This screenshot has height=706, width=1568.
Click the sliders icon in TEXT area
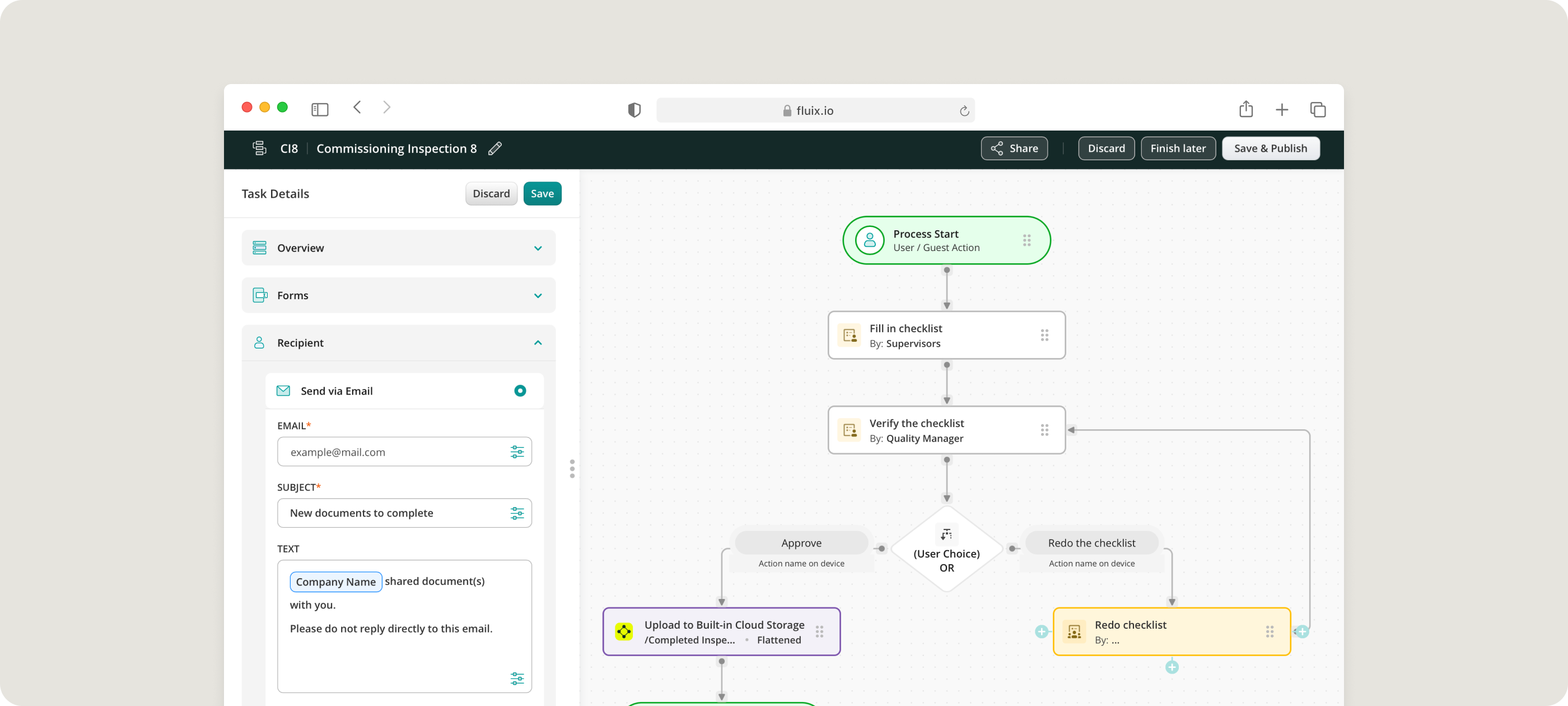(517, 678)
